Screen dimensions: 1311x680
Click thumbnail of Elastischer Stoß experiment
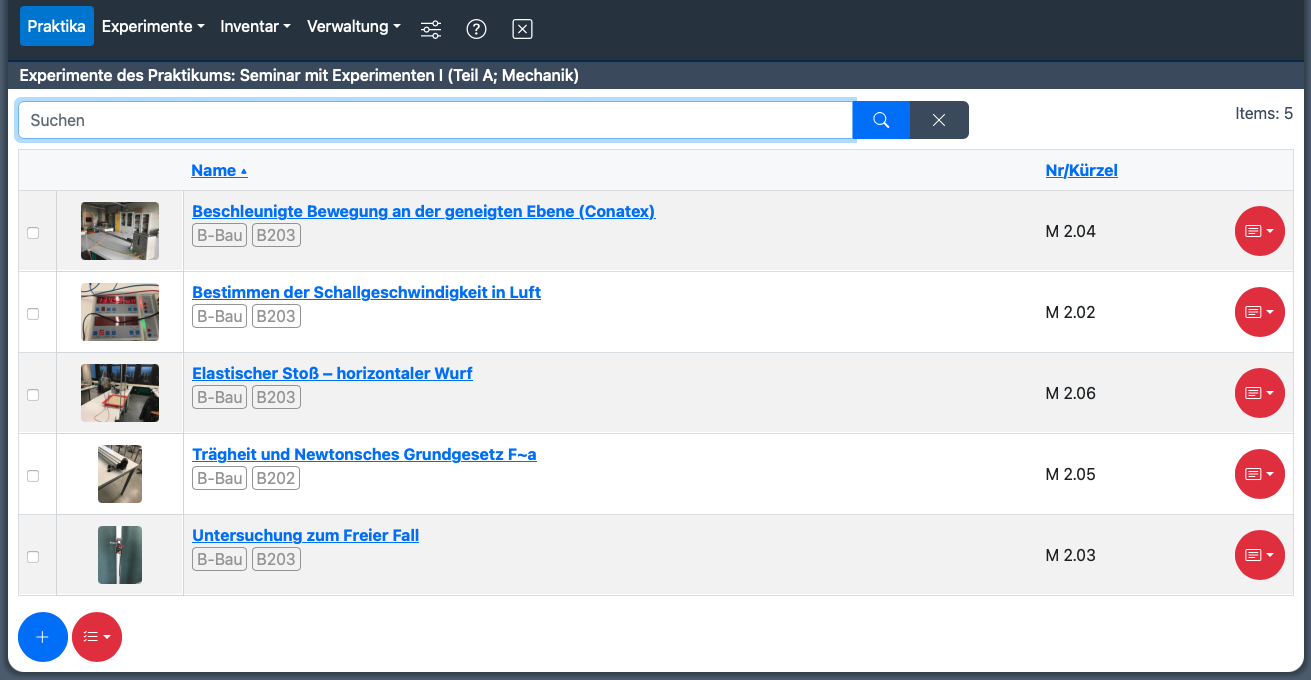tap(120, 393)
